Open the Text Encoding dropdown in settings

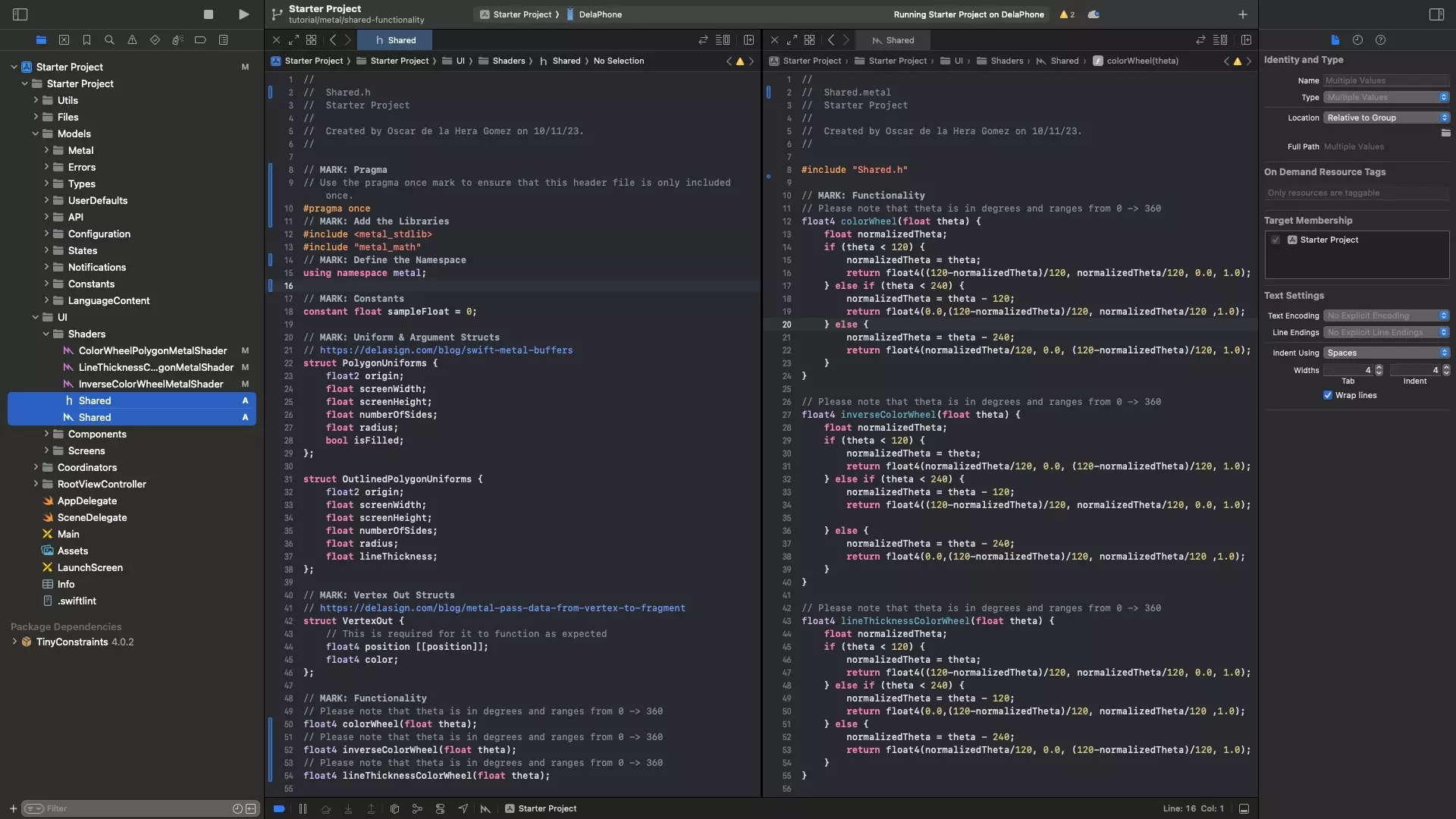coord(1386,316)
